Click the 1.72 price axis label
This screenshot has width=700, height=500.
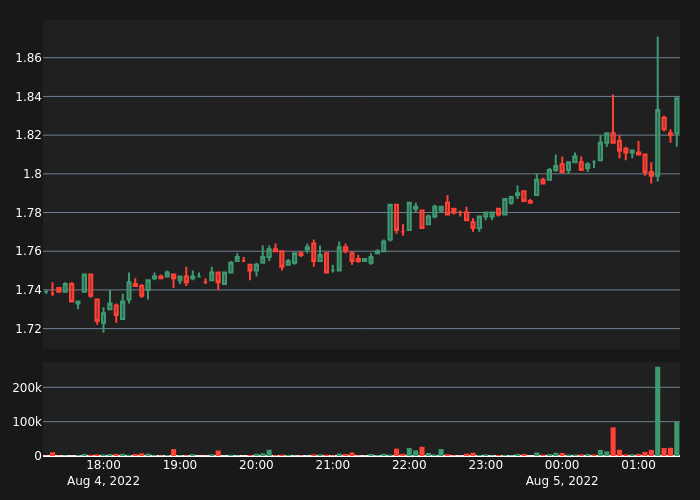click(29, 329)
